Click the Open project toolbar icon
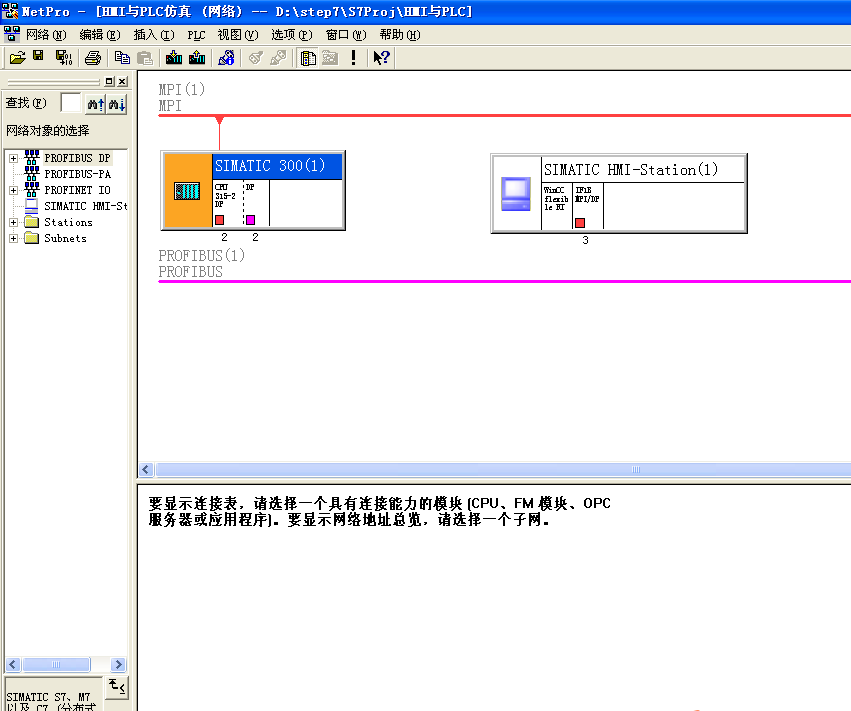This screenshot has height=711, width=851. click(17, 58)
